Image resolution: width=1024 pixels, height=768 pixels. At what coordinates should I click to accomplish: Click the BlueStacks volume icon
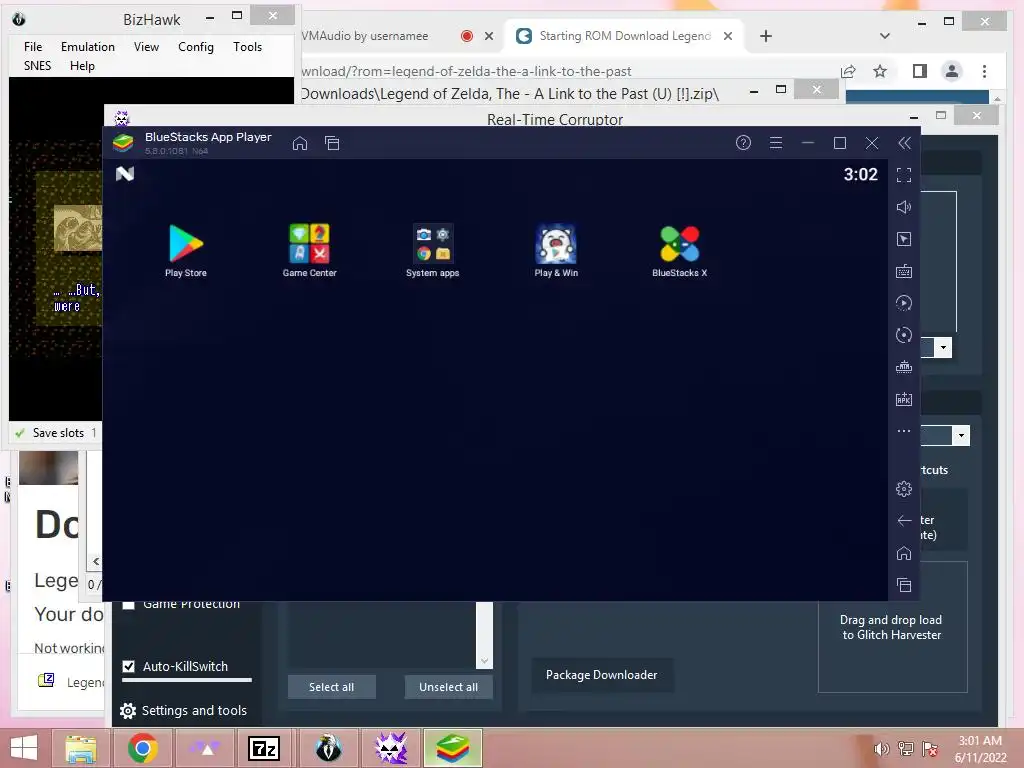pos(904,207)
